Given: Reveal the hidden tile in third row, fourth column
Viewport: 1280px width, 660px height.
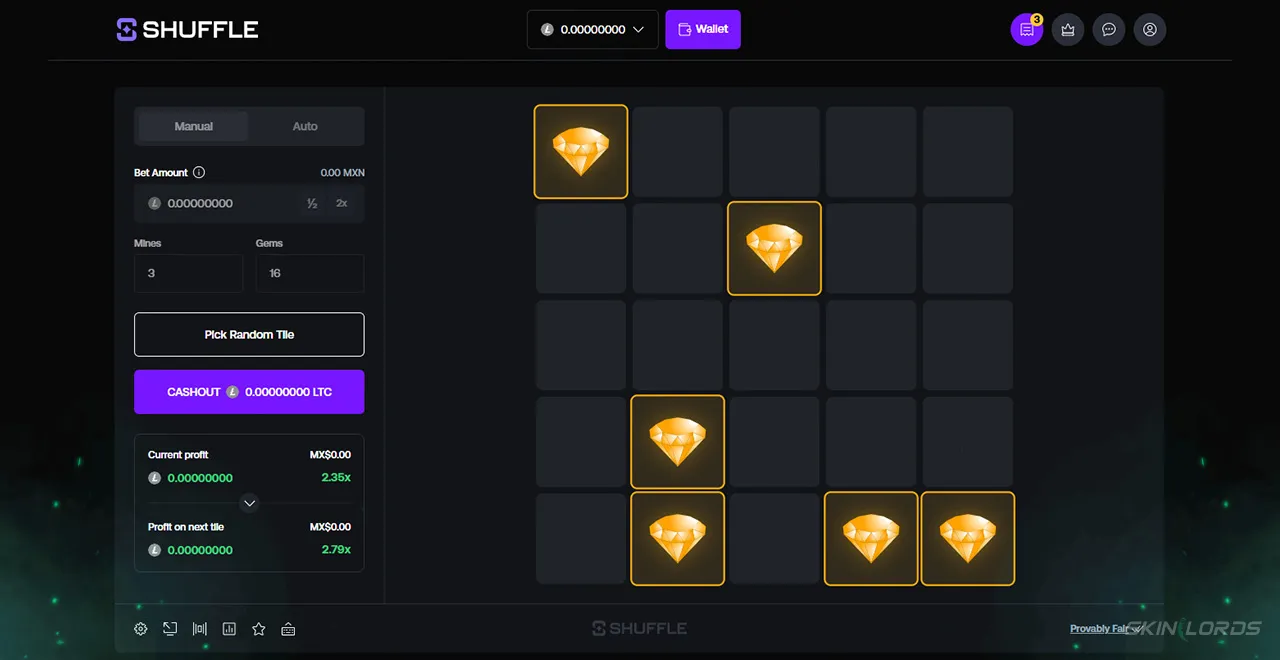Looking at the screenshot, I should (x=871, y=345).
